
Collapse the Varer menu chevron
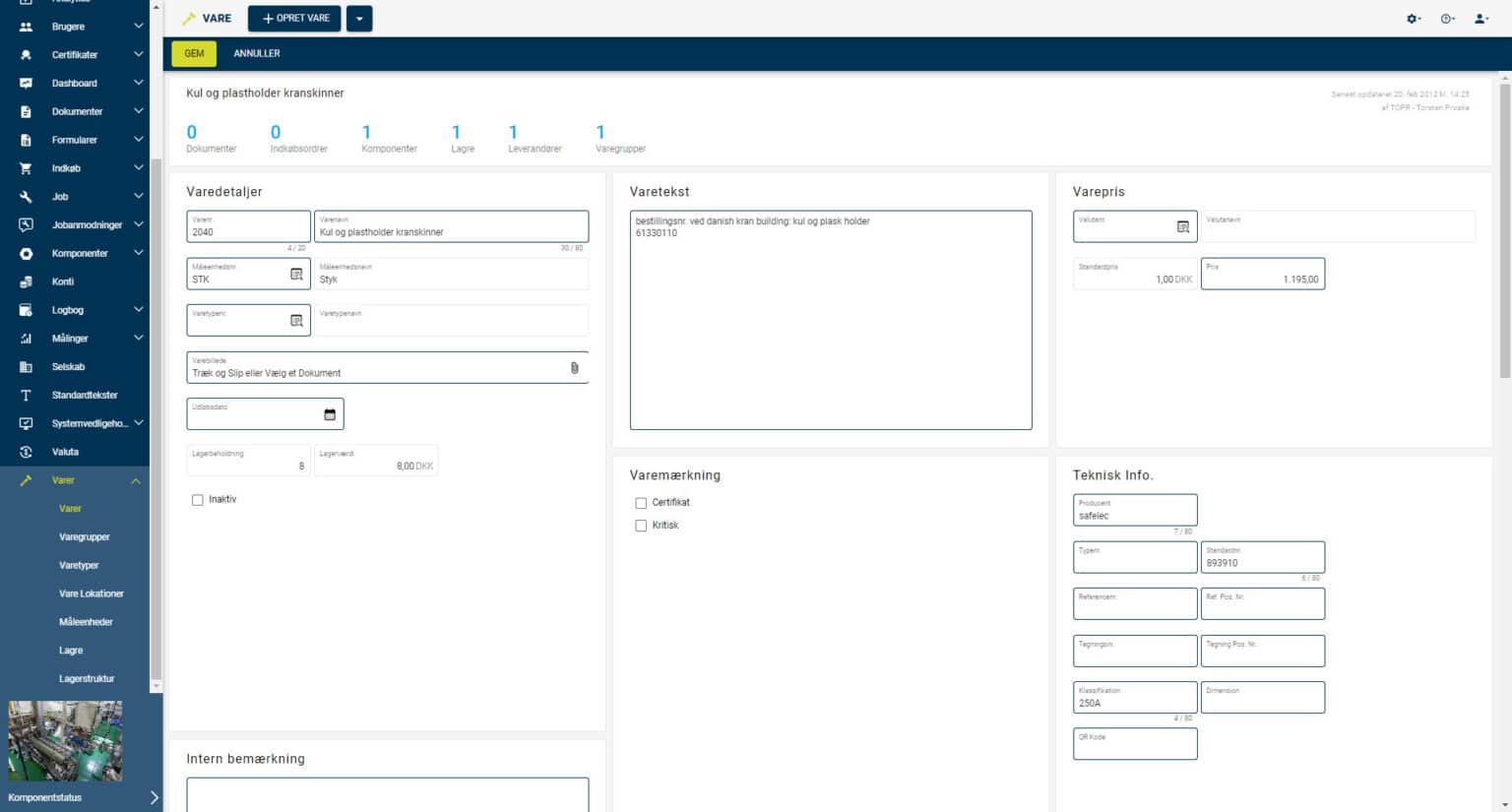pyautogui.click(x=136, y=480)
